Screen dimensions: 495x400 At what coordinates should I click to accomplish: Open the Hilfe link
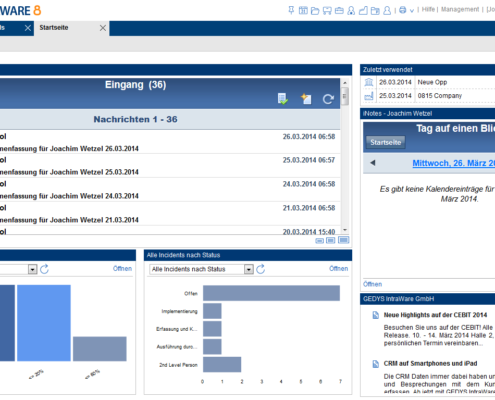[428, 9]
